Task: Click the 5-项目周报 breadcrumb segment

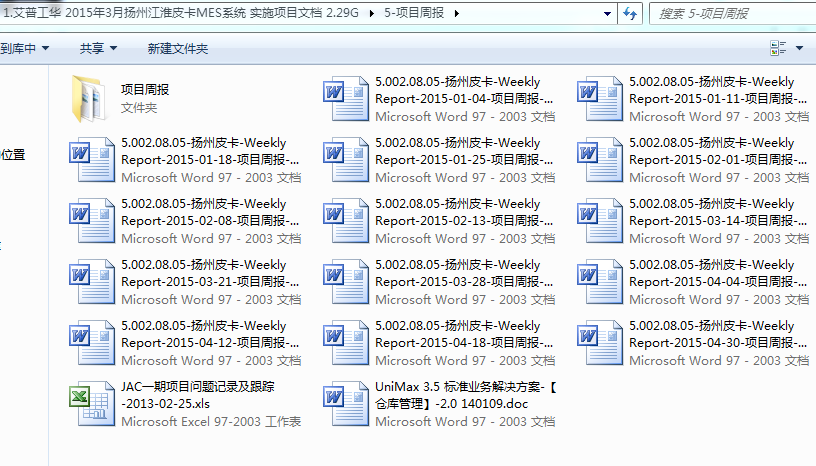Action: point(414,13)
